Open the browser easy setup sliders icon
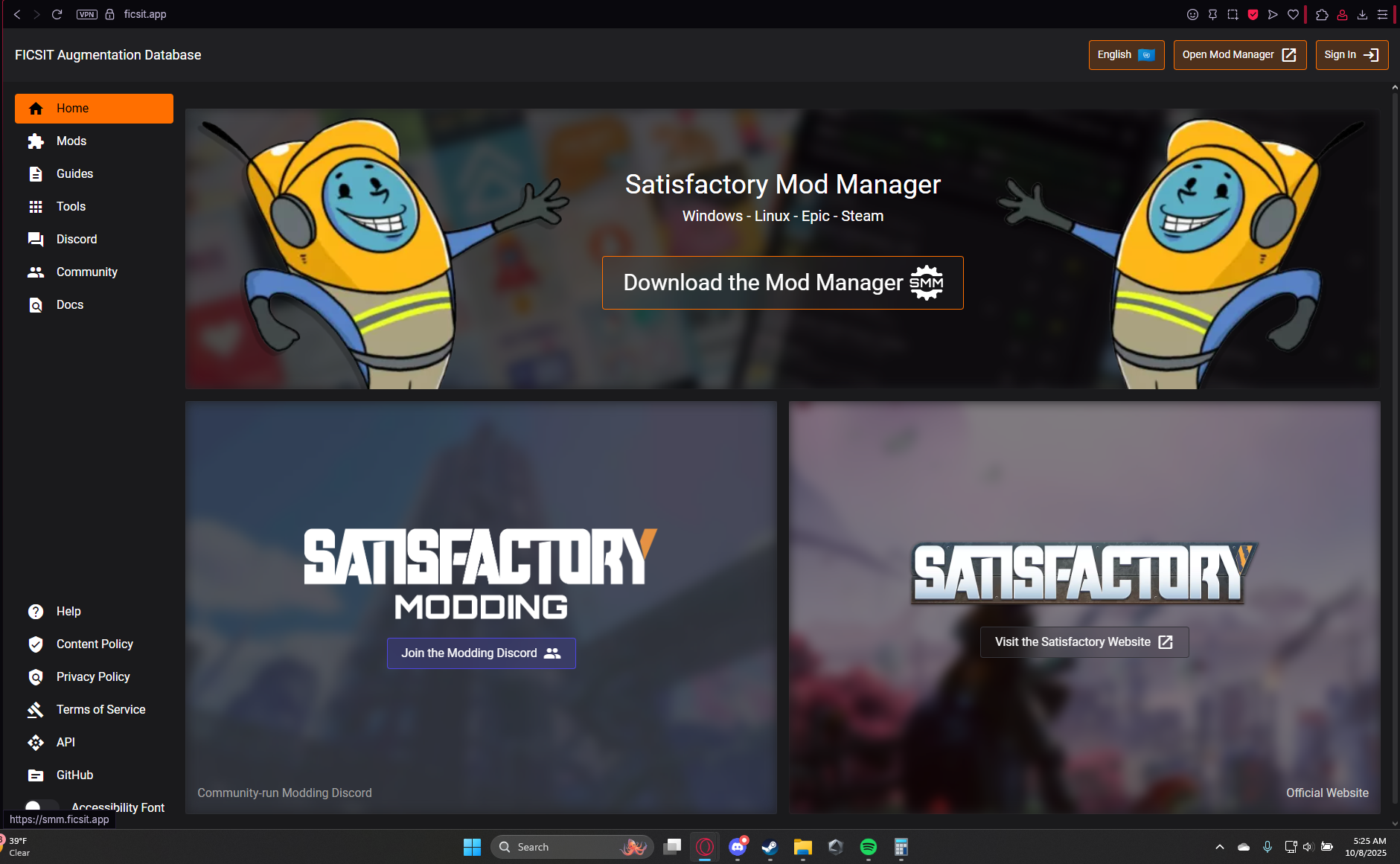1400x864 pixels. 1382,14
